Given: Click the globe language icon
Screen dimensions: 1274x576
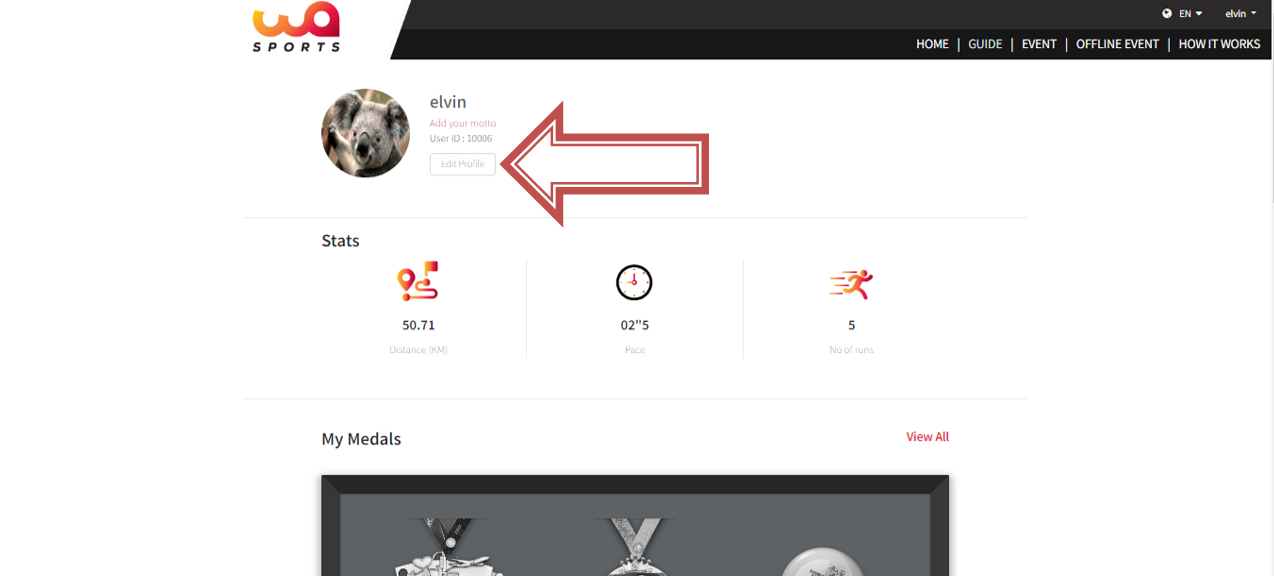Looking at the screenshot, I should (x=1167, y=14).
